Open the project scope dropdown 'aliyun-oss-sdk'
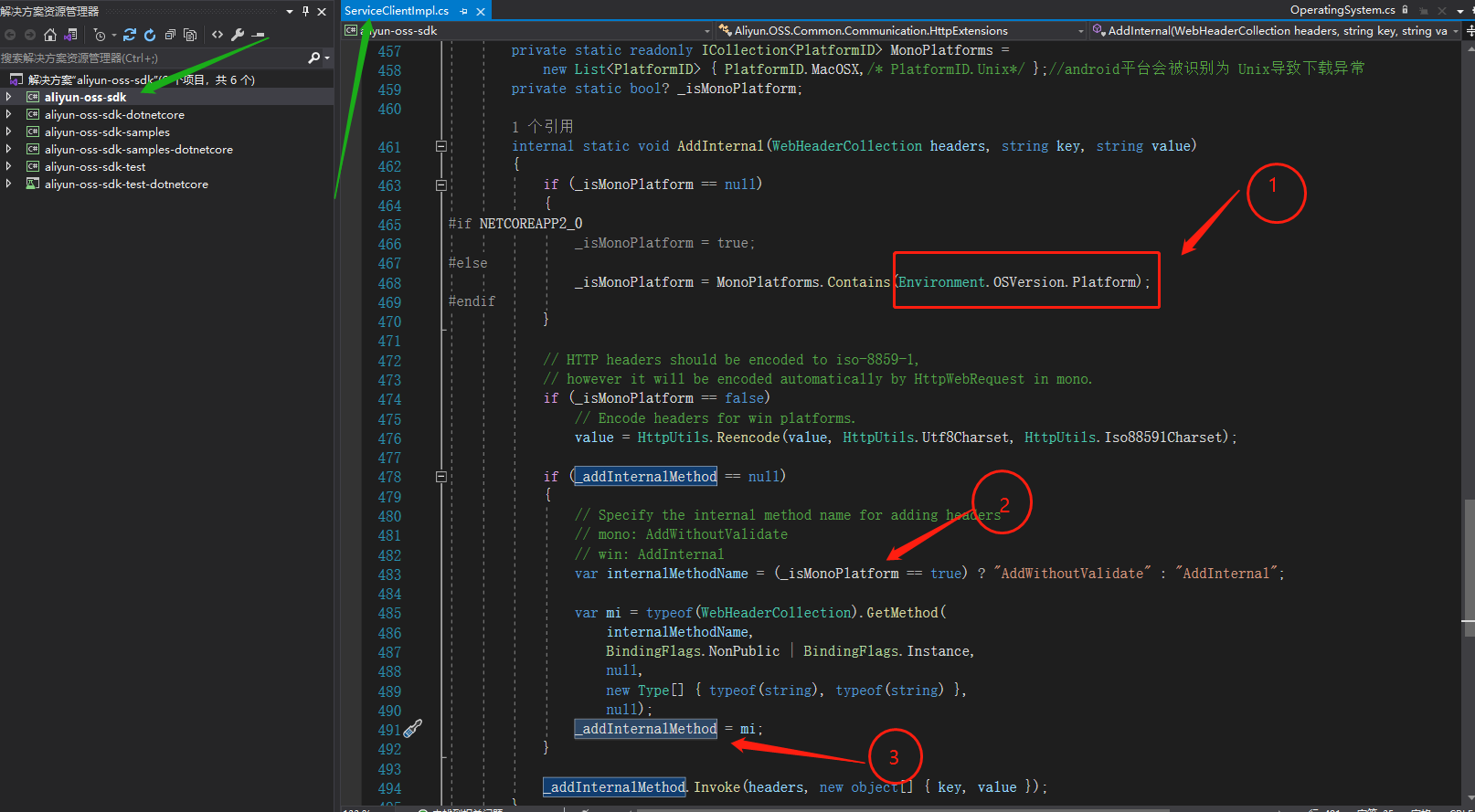The width and height of the screenshot is (1475, 812). click(x=527, y=30)
